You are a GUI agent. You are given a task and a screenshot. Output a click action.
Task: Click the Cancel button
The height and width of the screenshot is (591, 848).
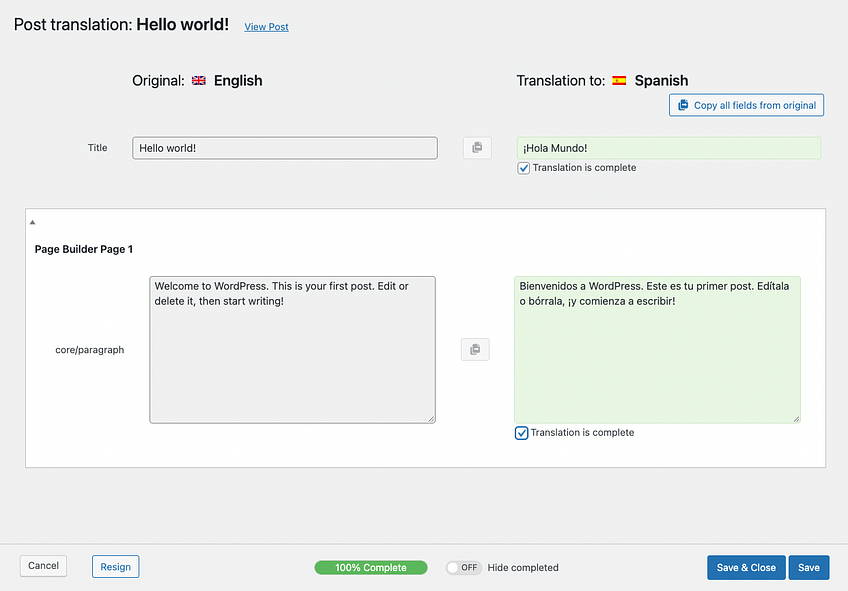(43, 566)
